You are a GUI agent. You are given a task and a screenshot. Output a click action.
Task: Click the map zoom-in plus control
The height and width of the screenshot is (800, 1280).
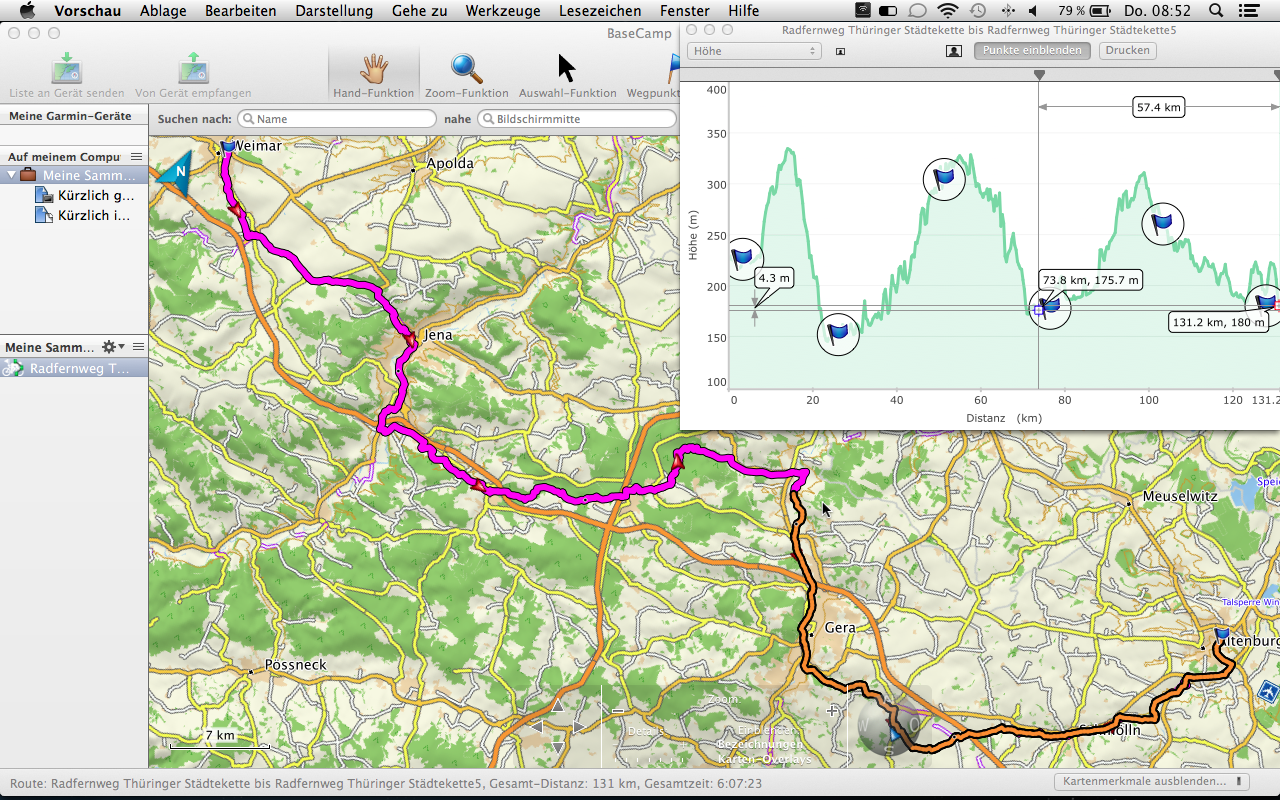[832, 711]
